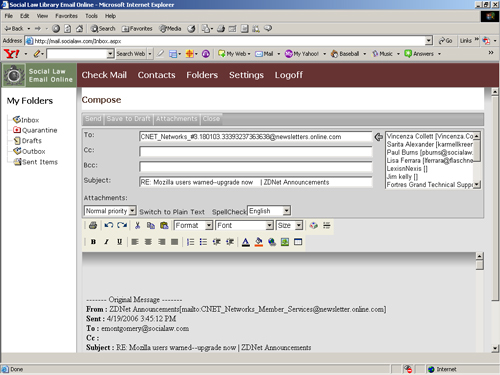Screen dimensions: 500x375
Task: Click the undo arrow icon
Action: 109,226
